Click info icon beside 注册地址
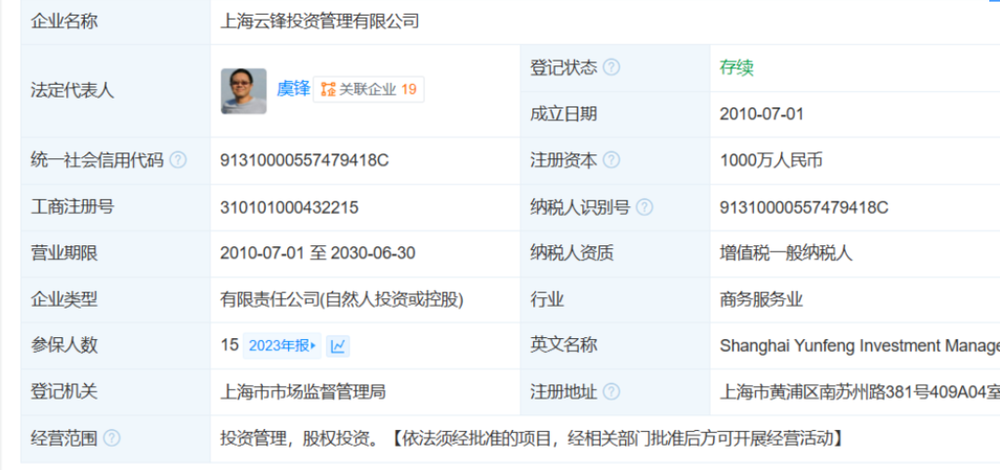The image size is (1000, 470). pyautogui.click(x=611, y=392)
